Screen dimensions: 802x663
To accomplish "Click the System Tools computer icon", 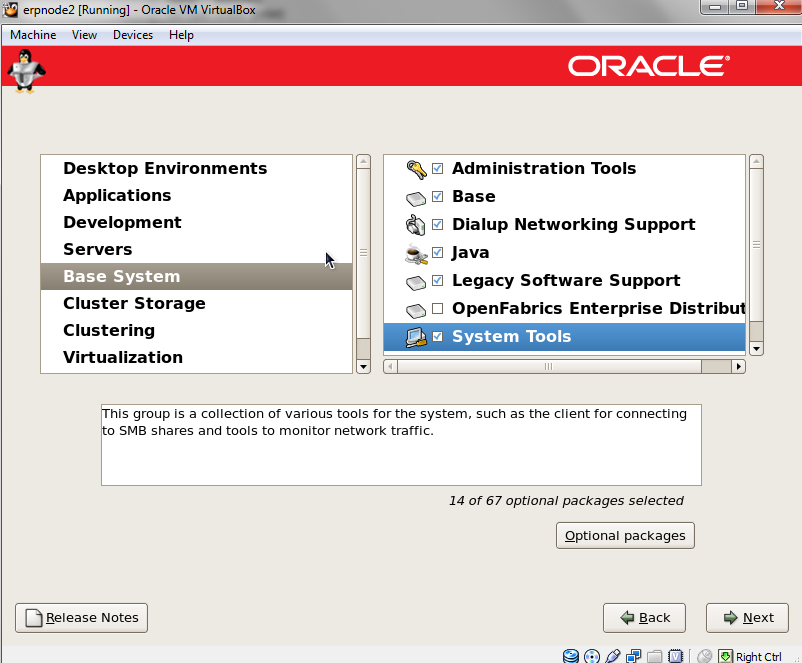I will 416,338.
